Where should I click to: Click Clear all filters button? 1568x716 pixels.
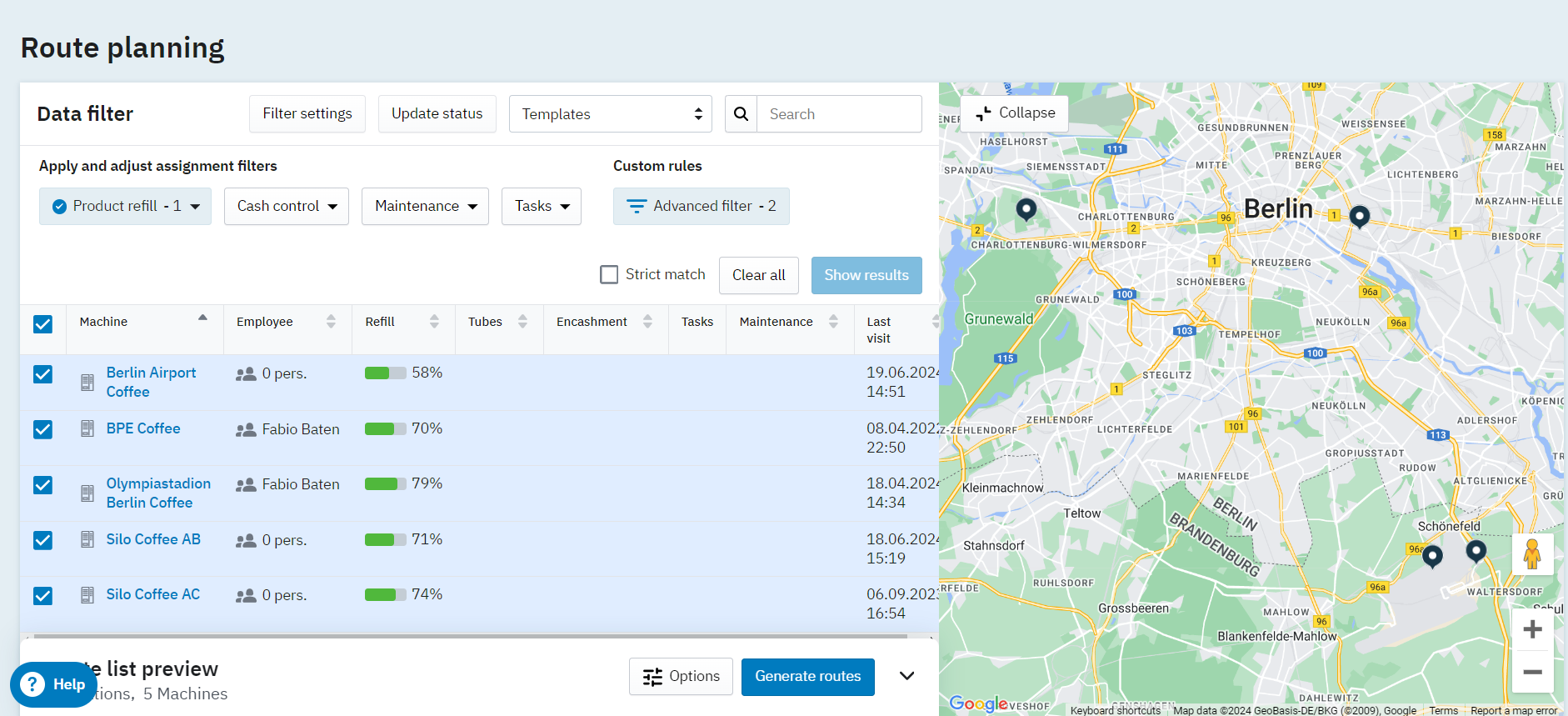pos(759,275)
